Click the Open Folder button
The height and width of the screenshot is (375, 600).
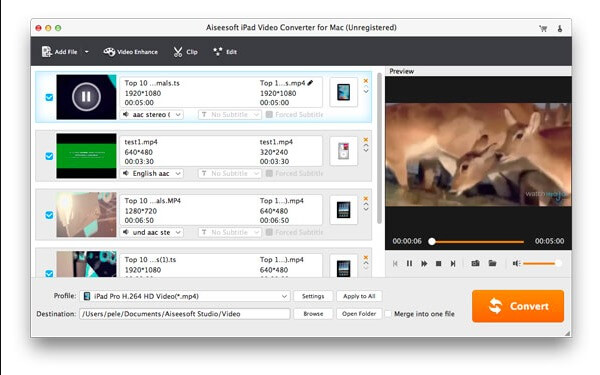(x=359, y=314)
